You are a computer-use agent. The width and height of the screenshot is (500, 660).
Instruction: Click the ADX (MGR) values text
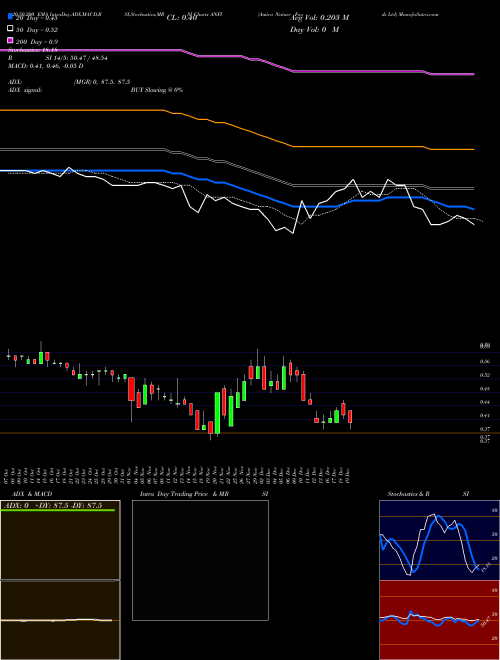(x=102, y=82)
